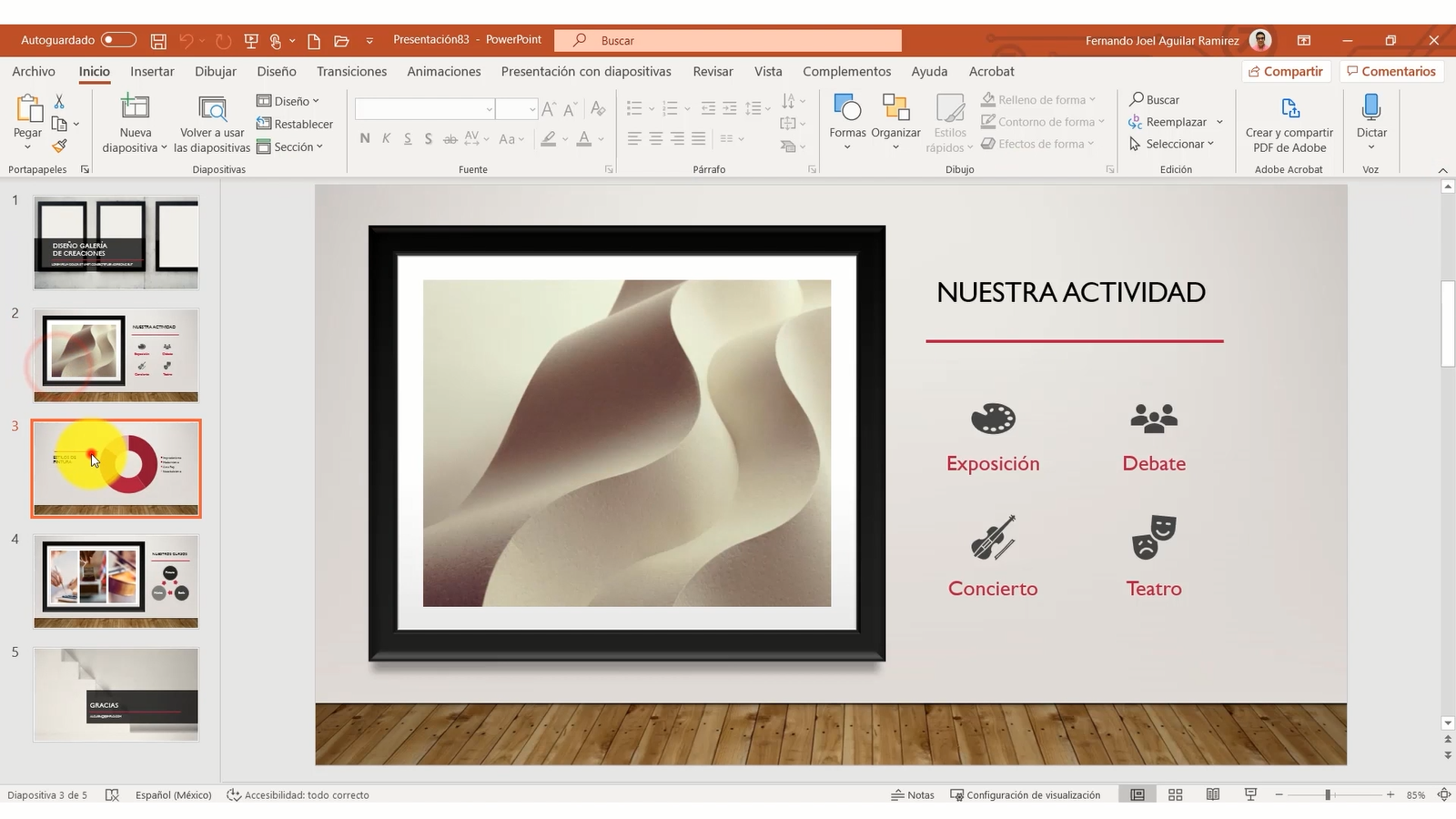Click the text highlight color swatch
This screenshot has width=1456, height=819.
(548, 138)
